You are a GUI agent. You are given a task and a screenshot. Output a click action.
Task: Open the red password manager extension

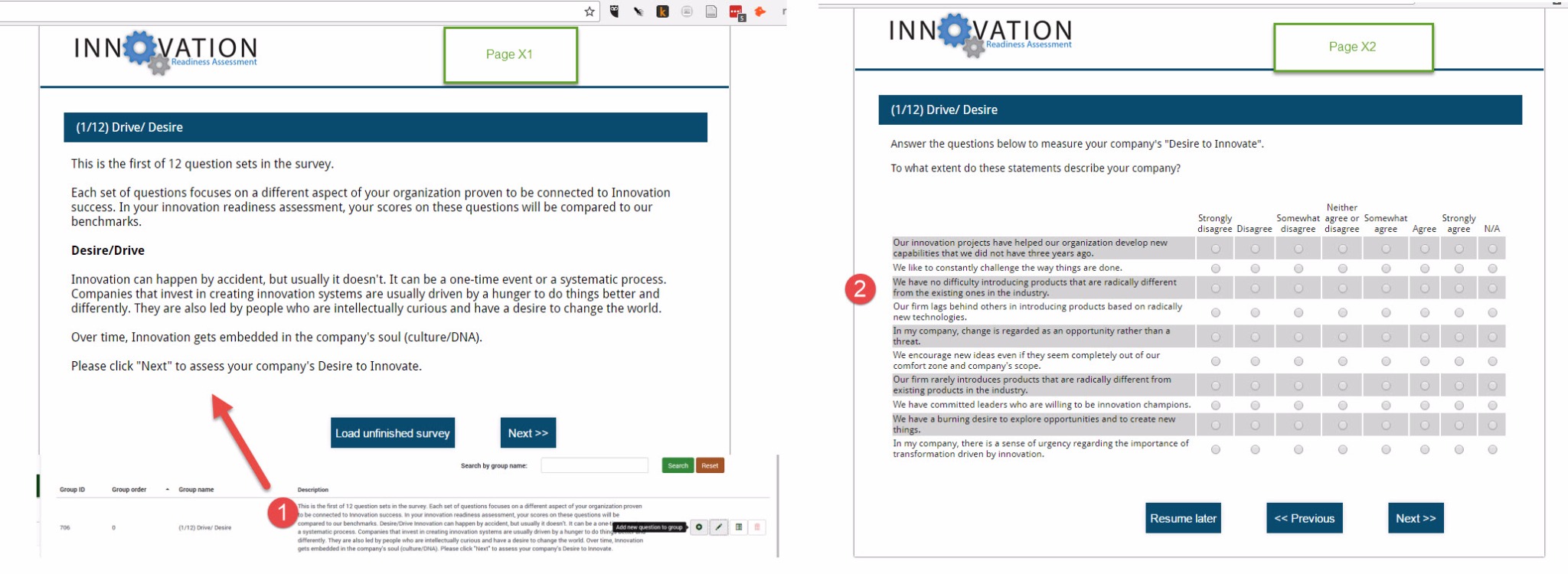[x=736, y=11]
